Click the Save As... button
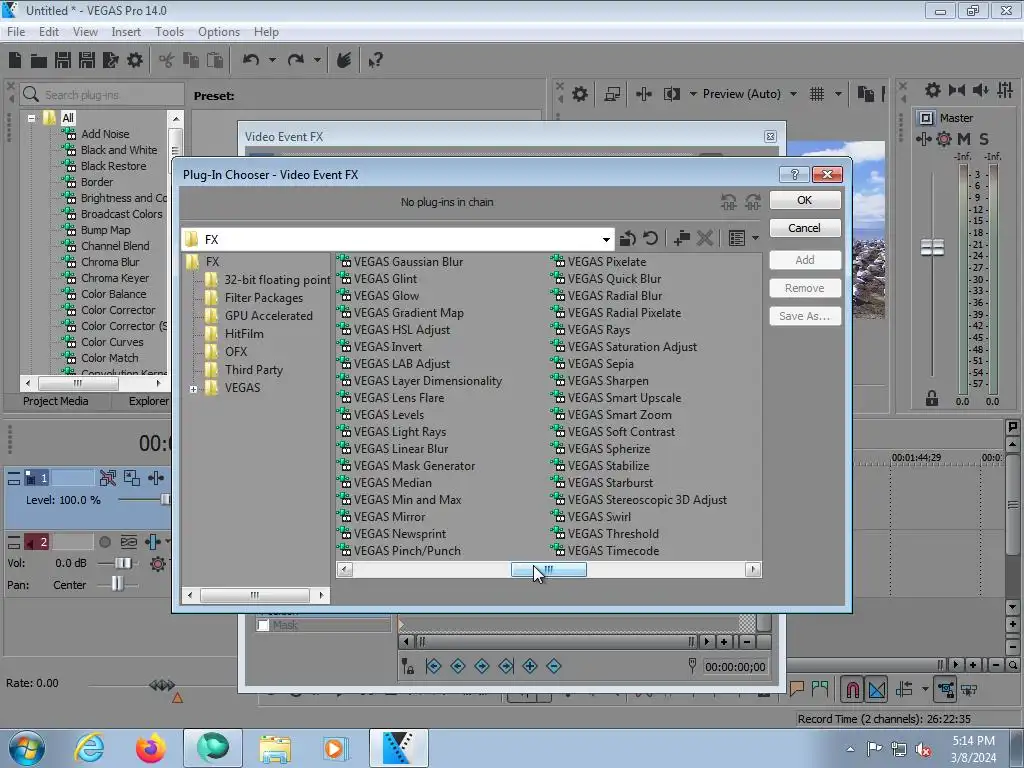Screen dimensions: 1024x768 click(x=805, y=316)
